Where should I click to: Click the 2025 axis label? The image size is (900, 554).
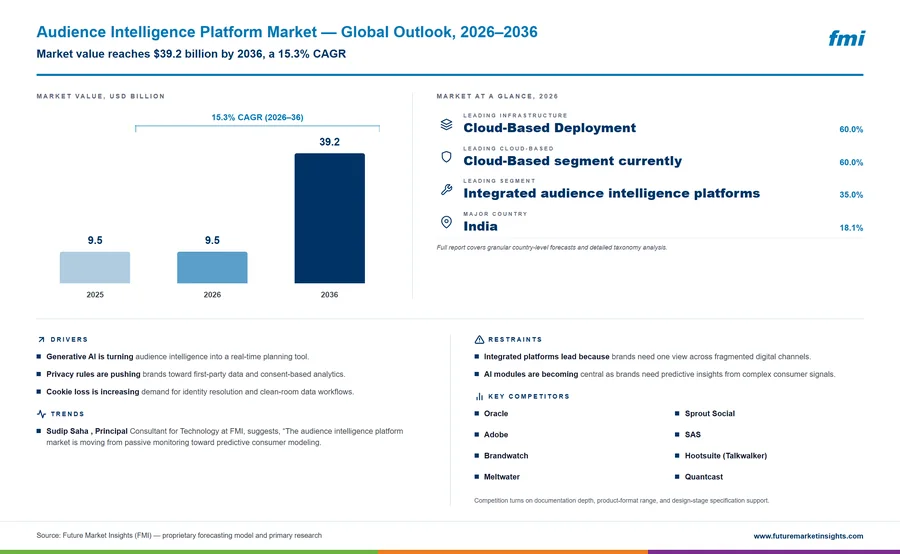95,295
